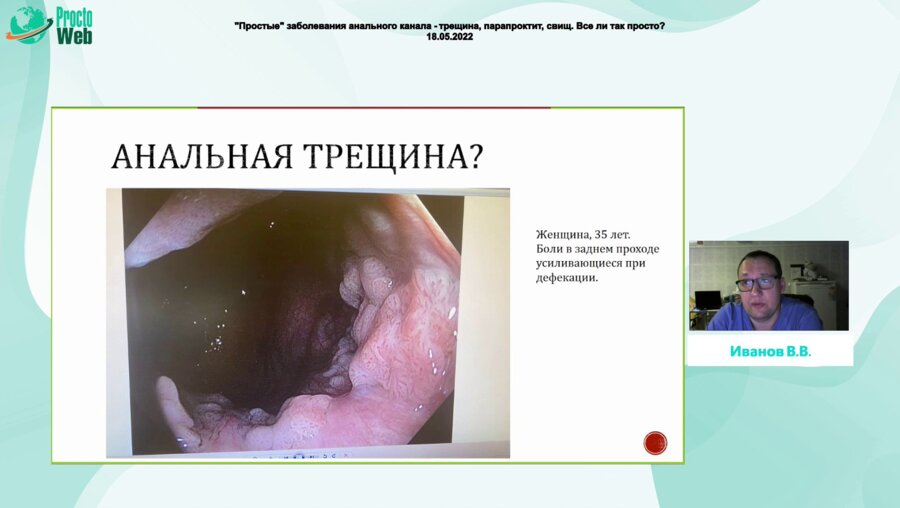Image resolution: width=900 pixels, height=508 pixels.
Task: Click the "Иванов В.В." name label
Action: [x=769, y=352]
